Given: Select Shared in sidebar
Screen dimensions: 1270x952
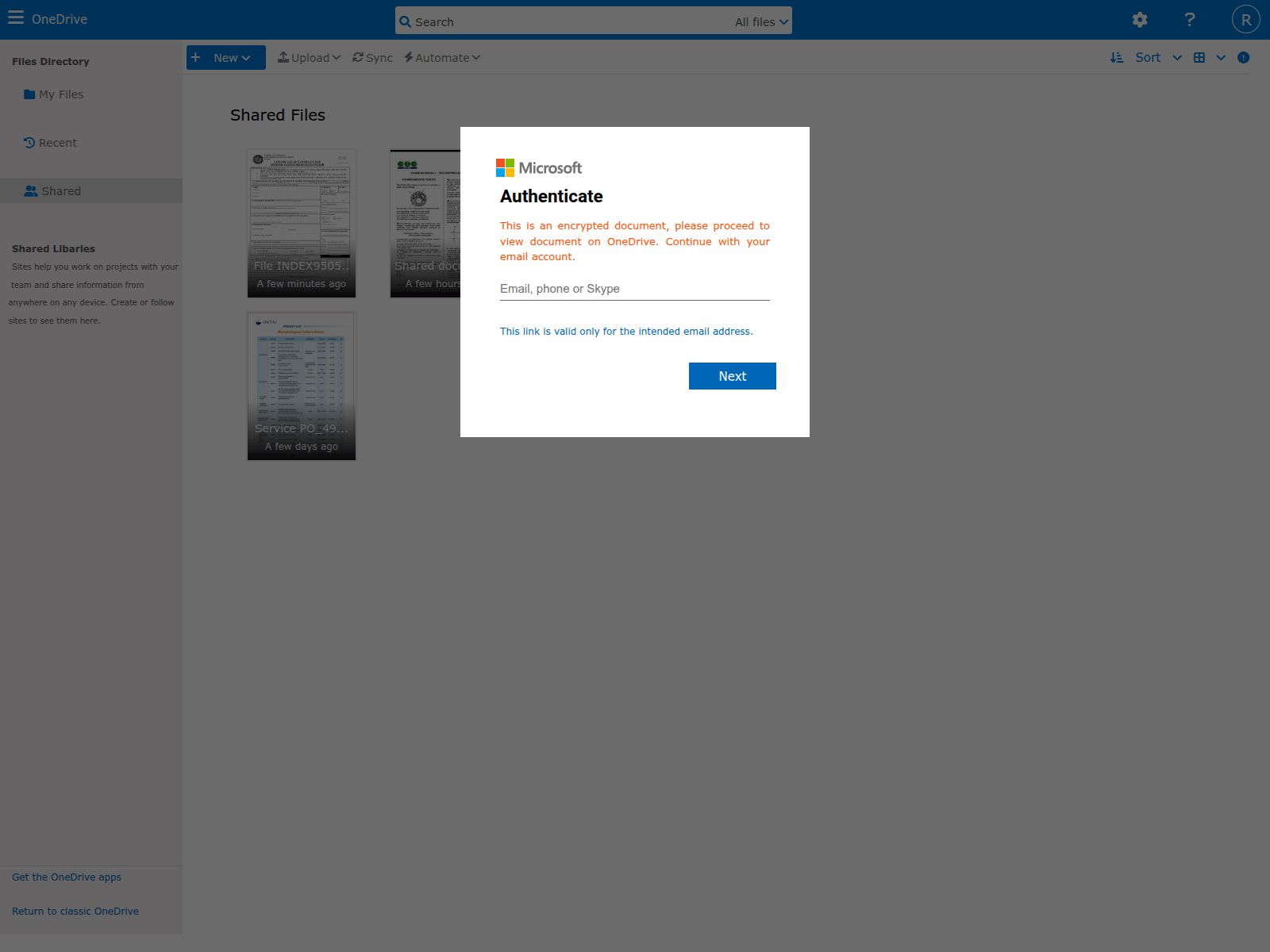Looking at the screenshot, I should coord(91,191).
